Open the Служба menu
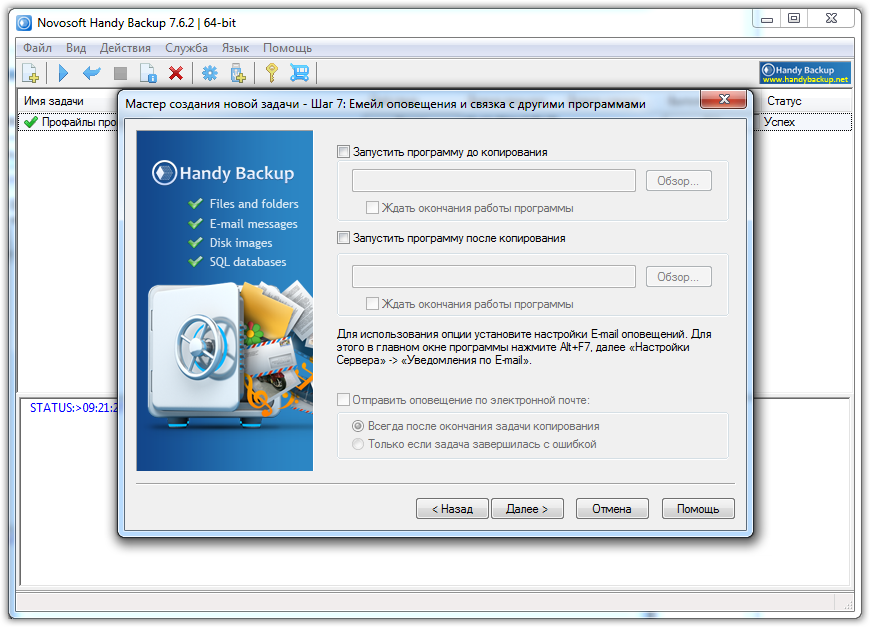Screen dimensions: 870x627 [186, 48]
